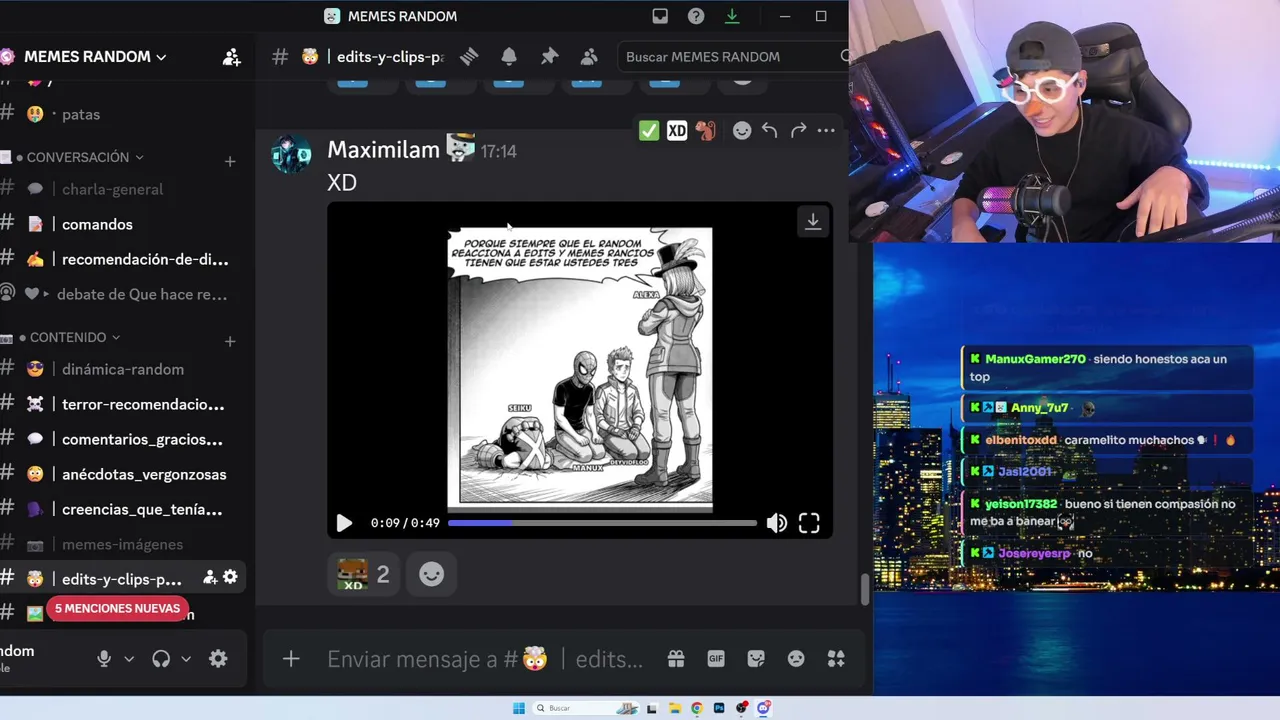Focus the Buscar MEMES RANDOM search box

tap(733, 57)
